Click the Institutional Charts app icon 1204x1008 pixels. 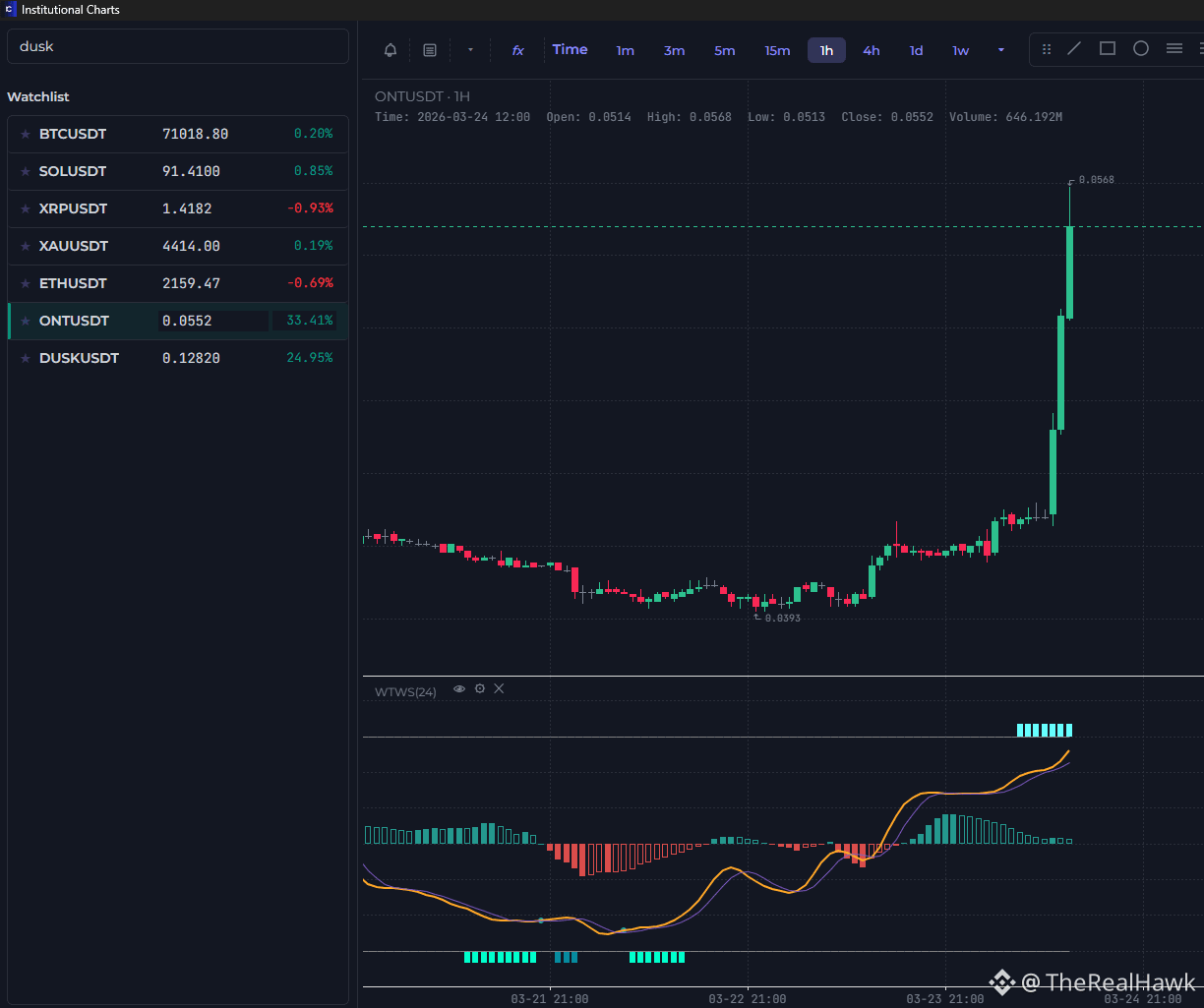pyautogui.click(x=11, y=10)
